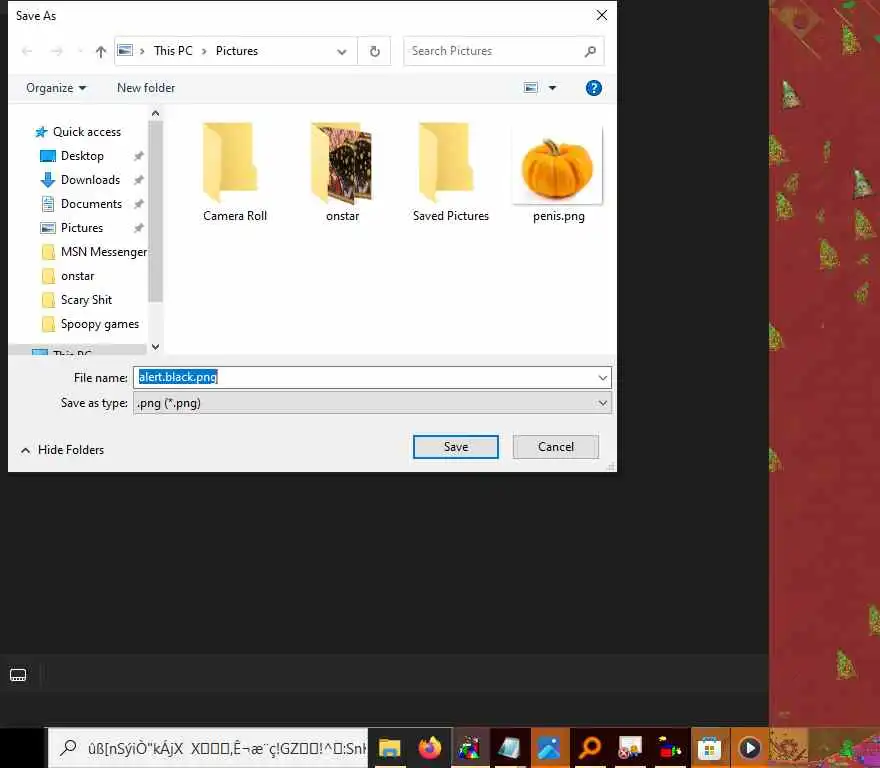
Task: Open the File name dropdown arrow
Action: [x=603, y=378]
